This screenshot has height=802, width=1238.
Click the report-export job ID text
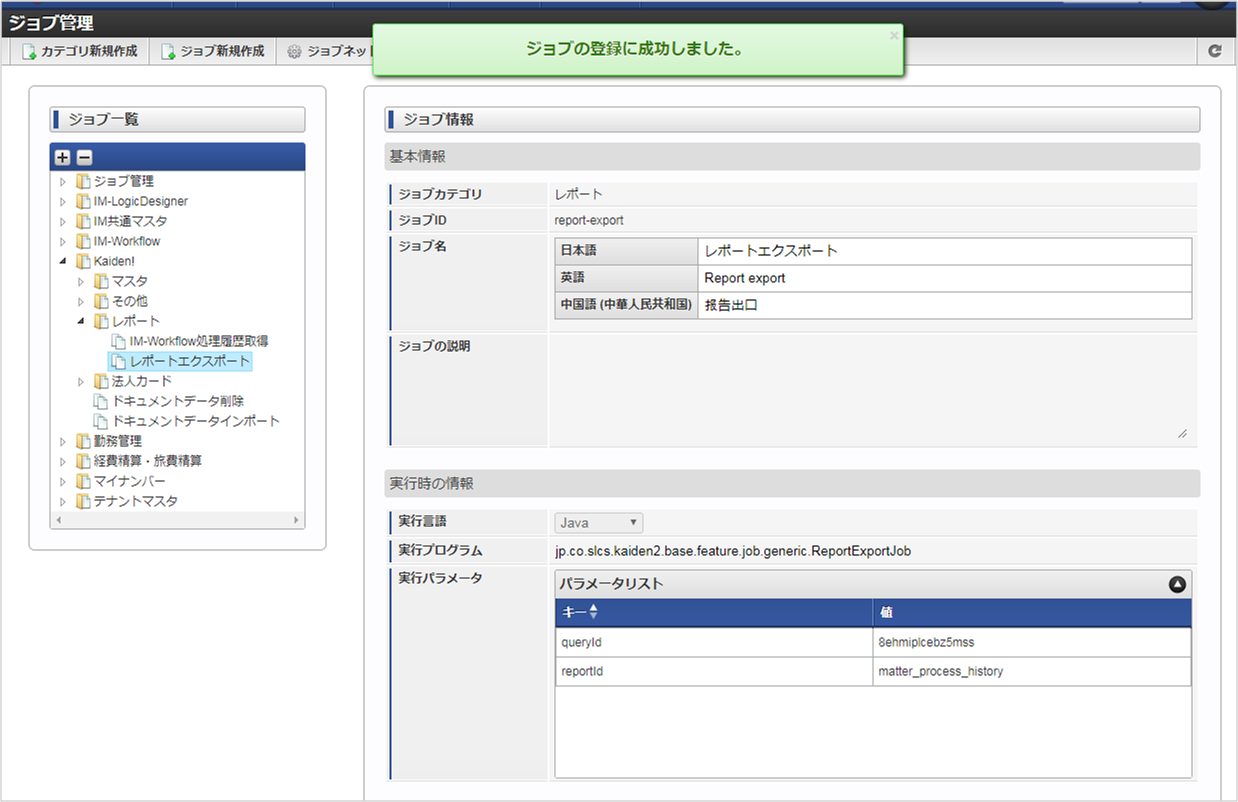pyautogui.click(x=589, y=220)
